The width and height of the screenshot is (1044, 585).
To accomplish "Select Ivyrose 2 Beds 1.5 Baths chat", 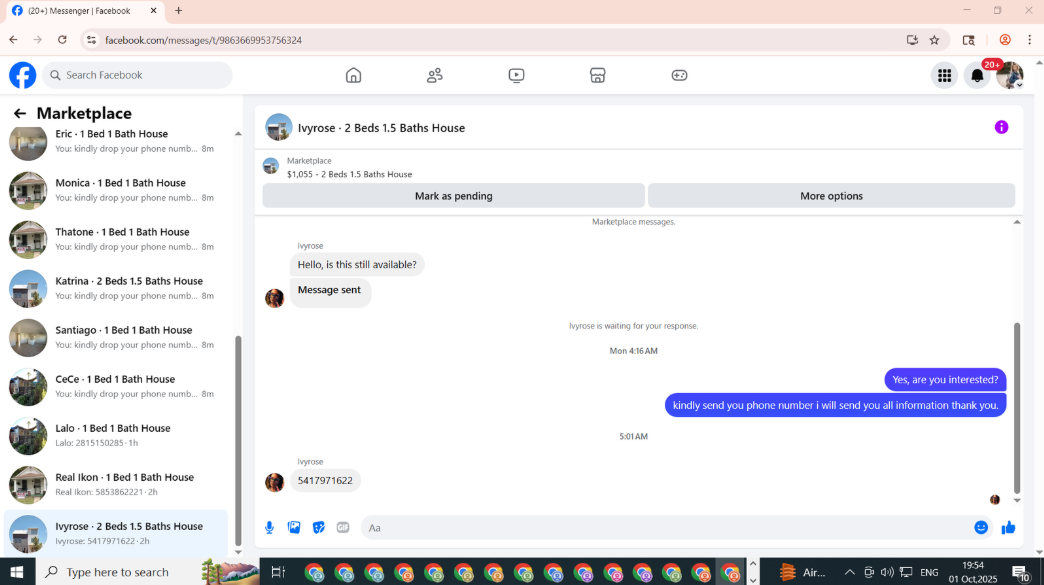I will 116,533.
